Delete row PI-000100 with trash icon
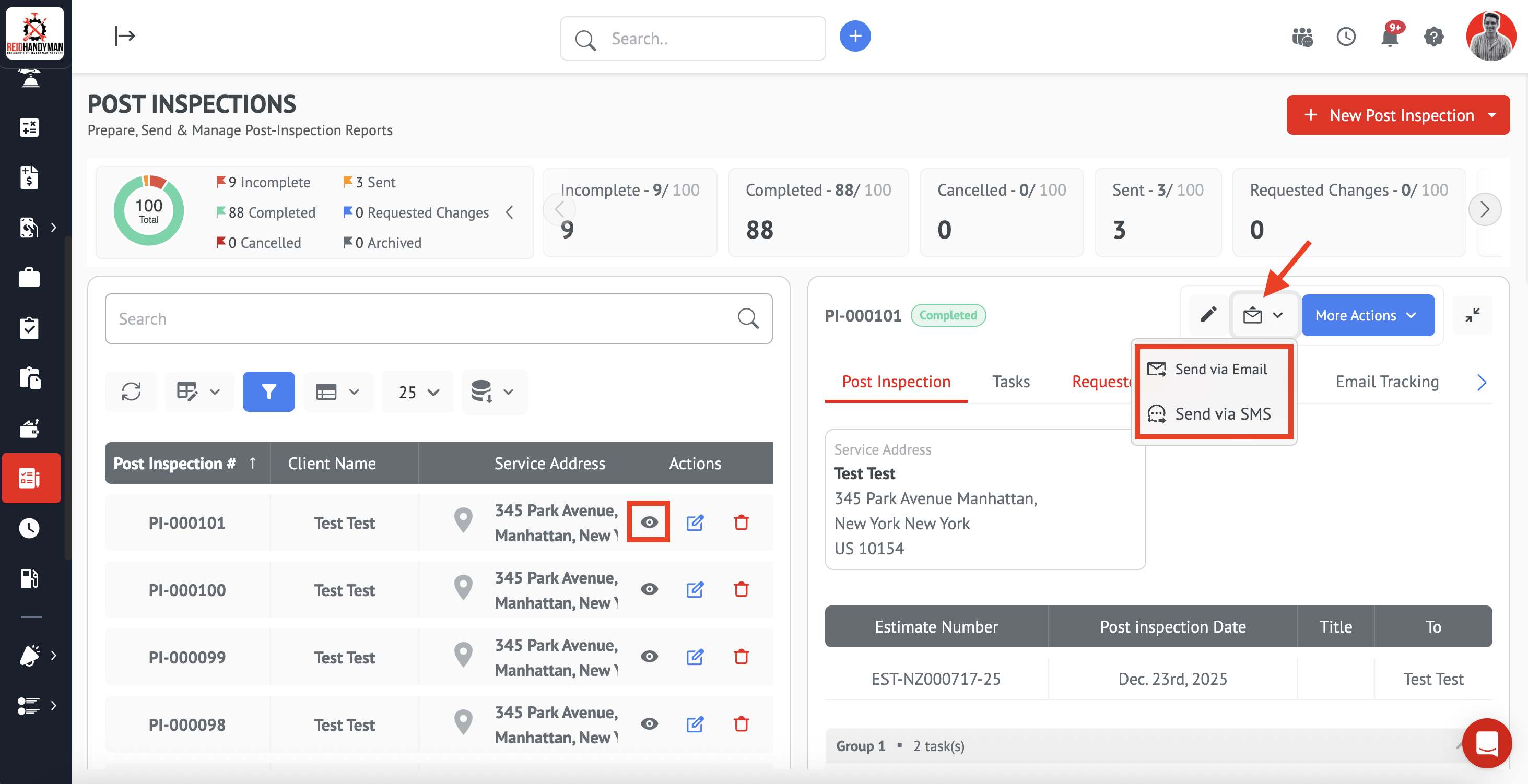 click(741, 589)
